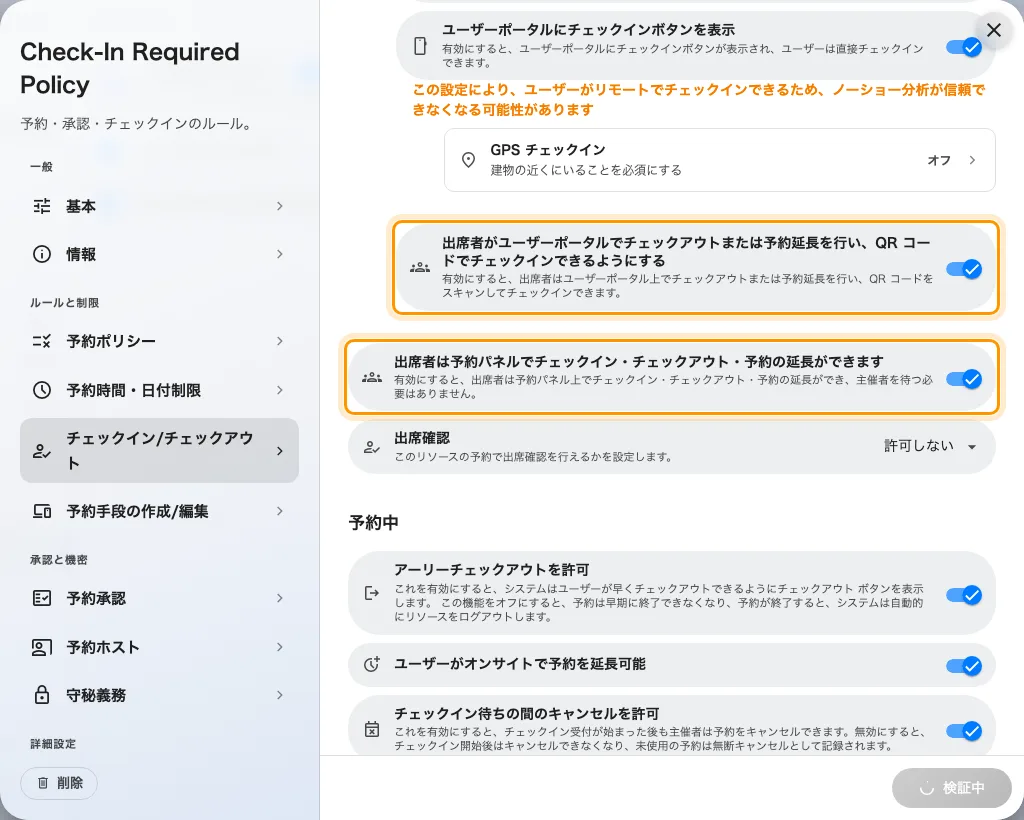Click the Check-In Required Policy title

[x=130, y=68]
